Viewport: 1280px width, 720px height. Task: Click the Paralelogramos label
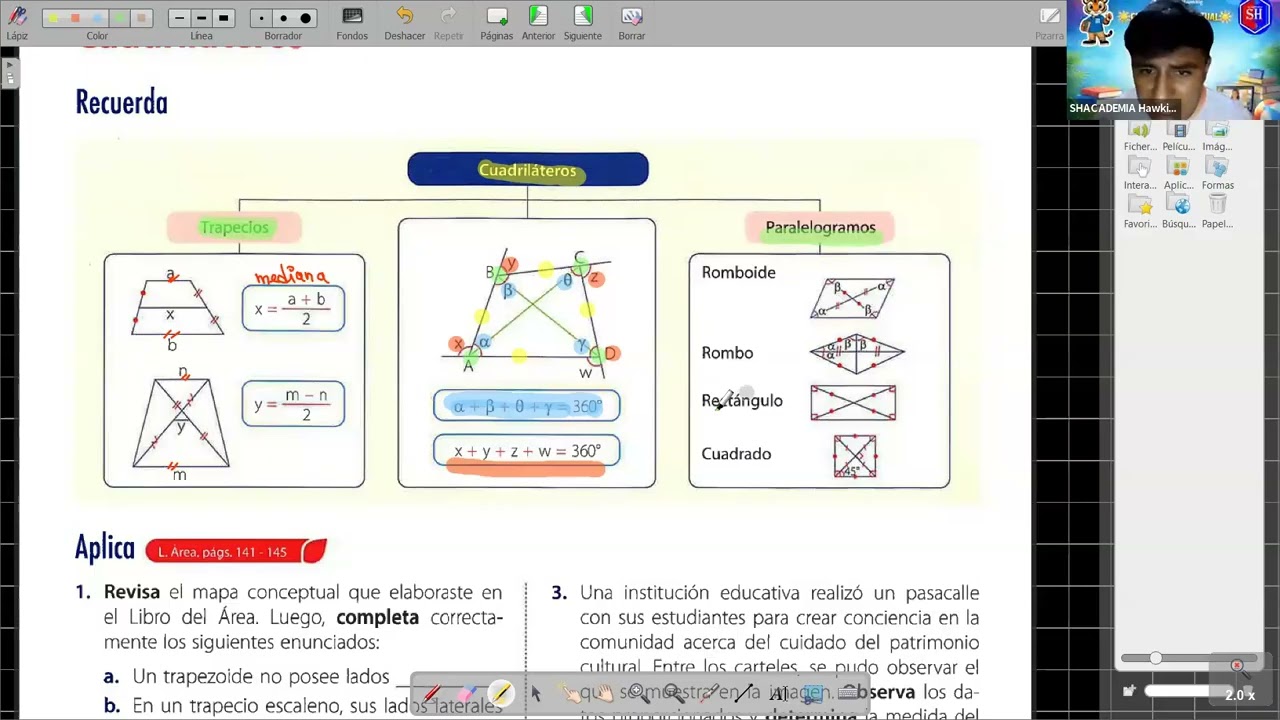pos(820,228)
